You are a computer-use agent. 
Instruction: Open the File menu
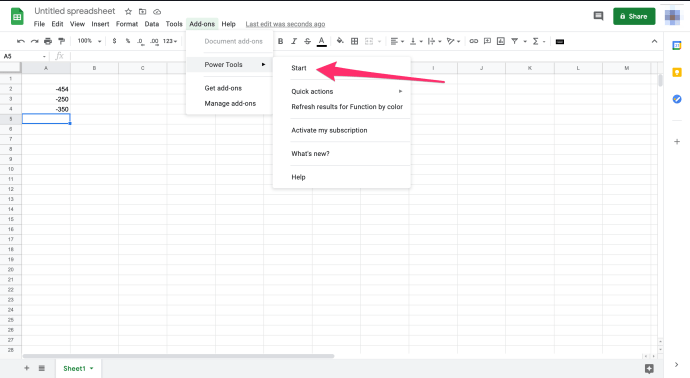[x=39, y=24]
